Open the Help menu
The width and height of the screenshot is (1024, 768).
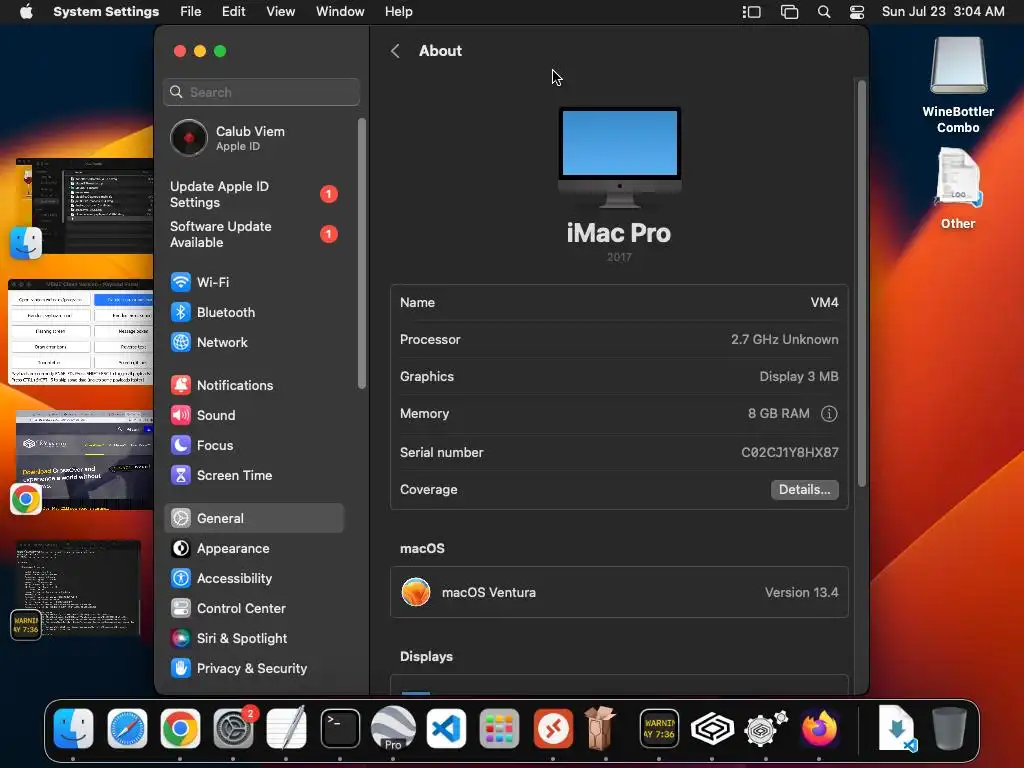pyautogui.click(x=398, y=12)
